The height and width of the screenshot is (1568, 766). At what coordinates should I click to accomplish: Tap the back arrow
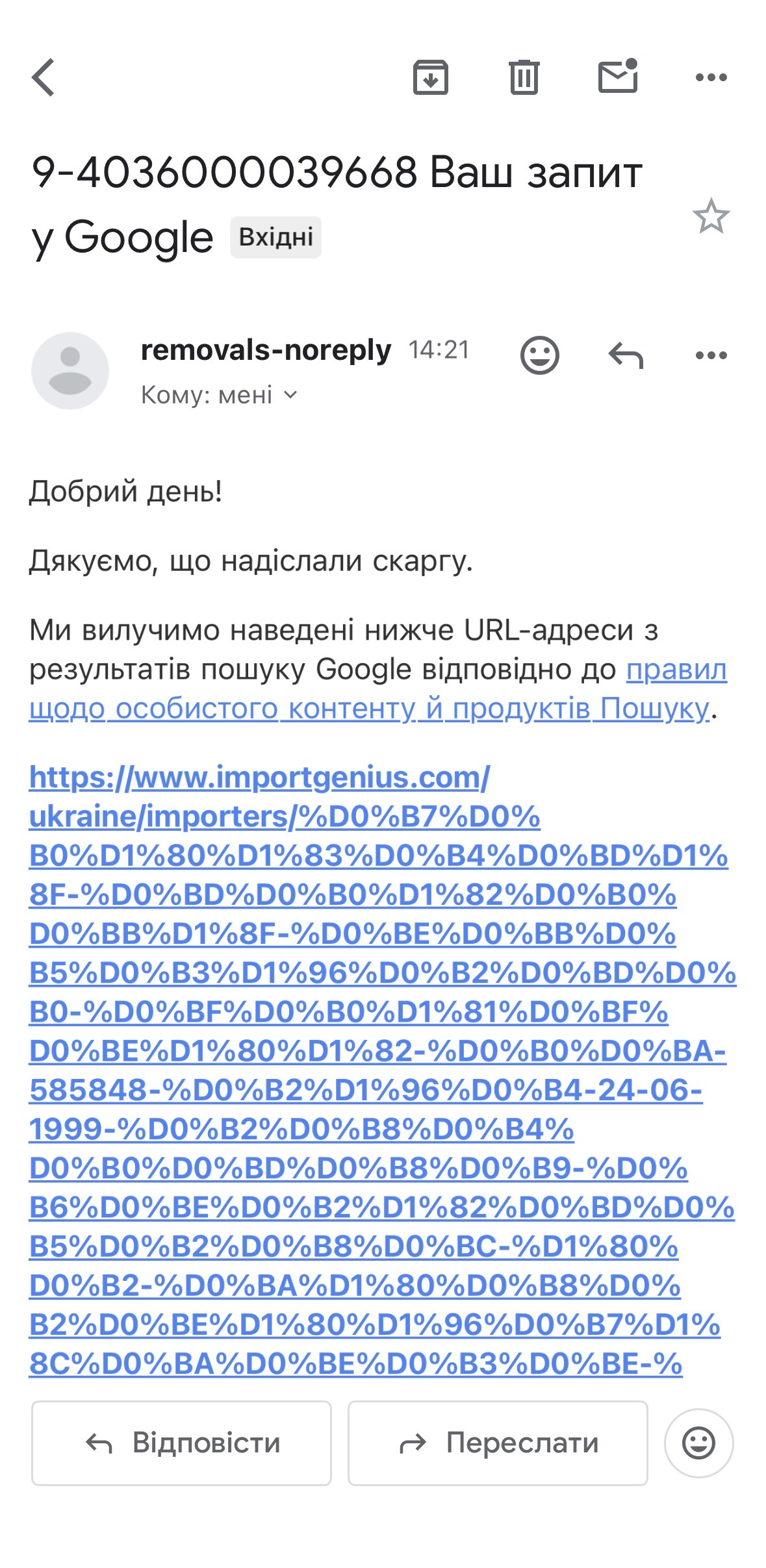[x=44, y=77]
